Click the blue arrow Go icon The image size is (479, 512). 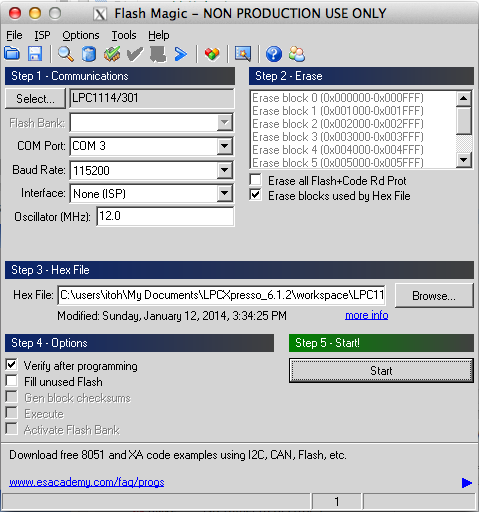point(181,54)
